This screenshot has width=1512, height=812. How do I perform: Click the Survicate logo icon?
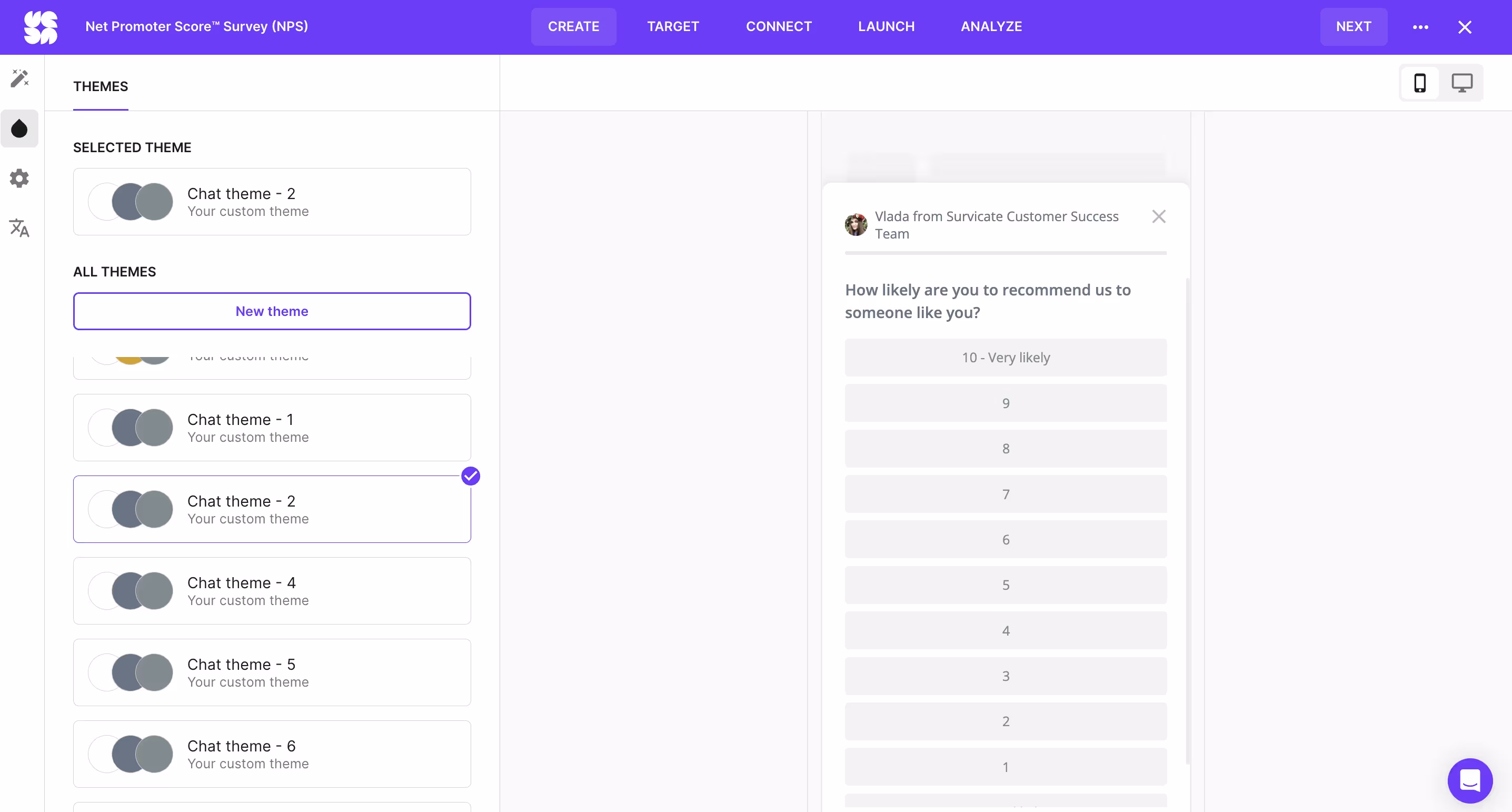[x=41, y=27]
